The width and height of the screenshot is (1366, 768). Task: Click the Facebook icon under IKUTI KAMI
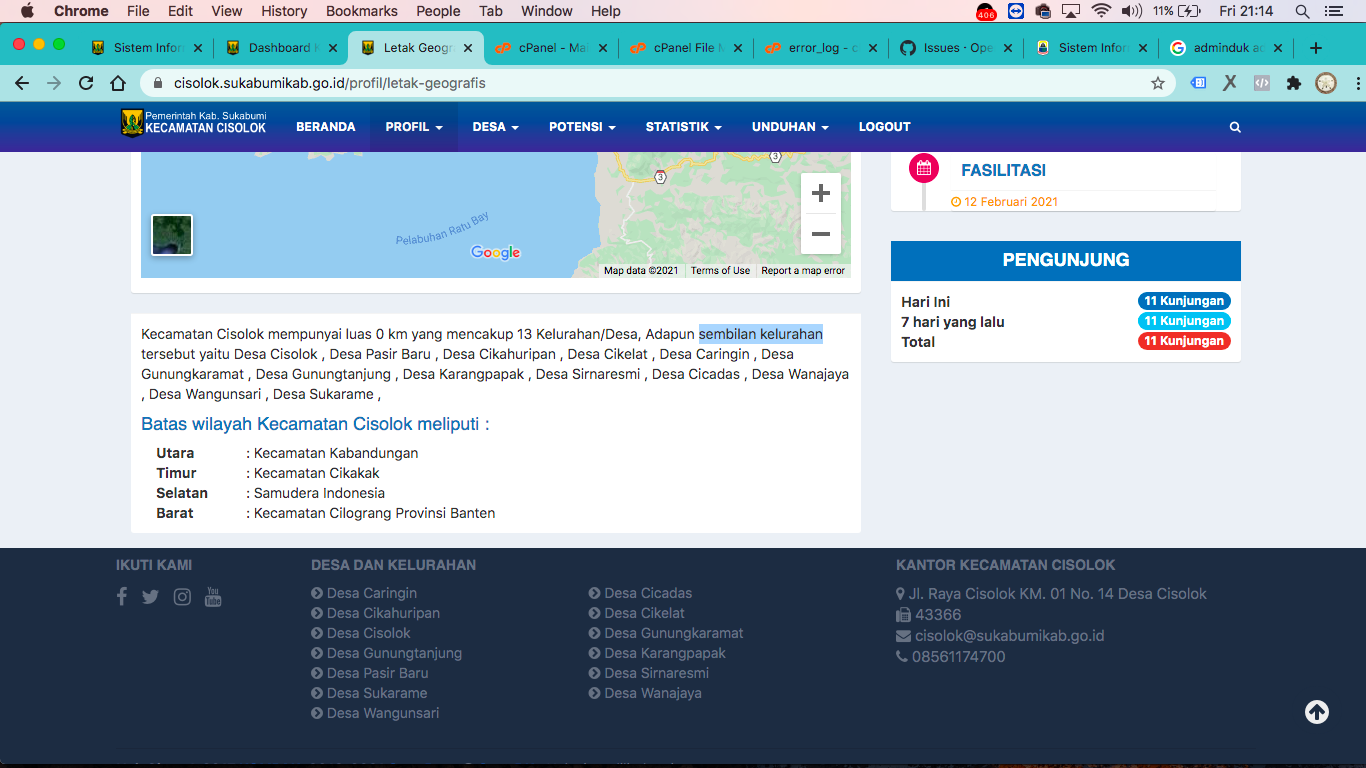(121, 596)
